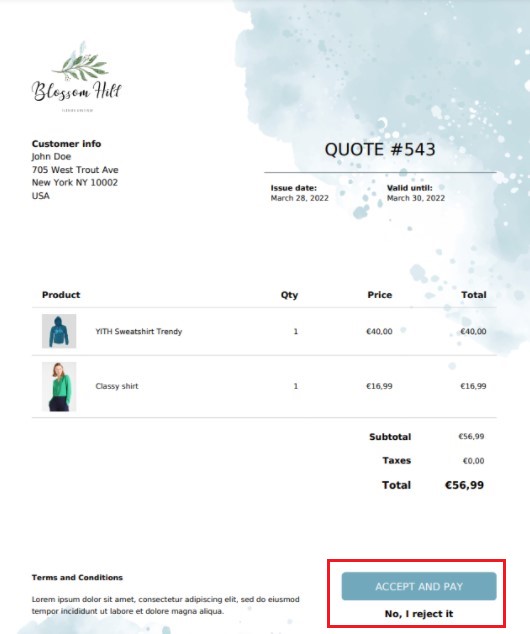Click the Qty column header
This screenshot has height=634, width=530.
tap(289, 295)
